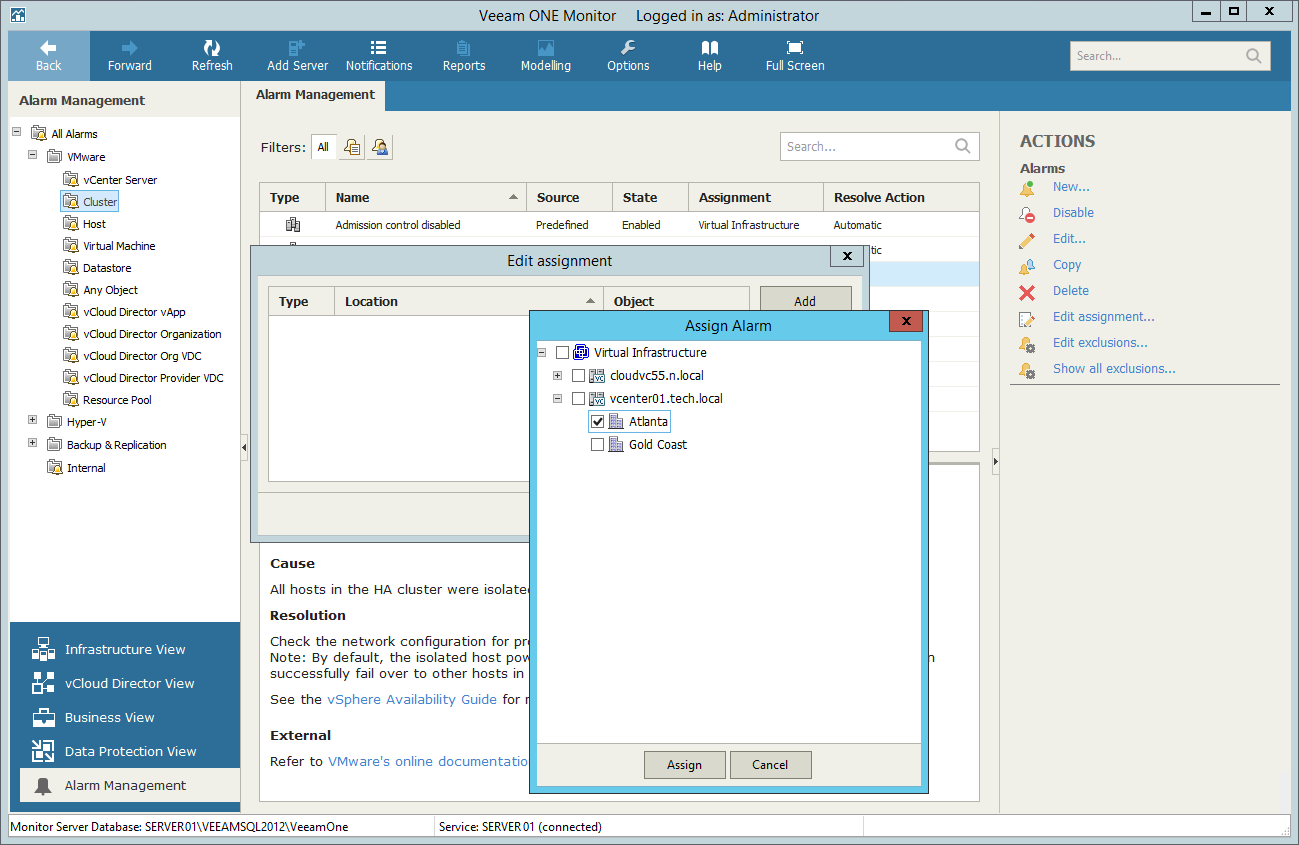Open Infrastructure View in navigation pane
Viewport: 1299px width, 845px height.
pos(125,649)
